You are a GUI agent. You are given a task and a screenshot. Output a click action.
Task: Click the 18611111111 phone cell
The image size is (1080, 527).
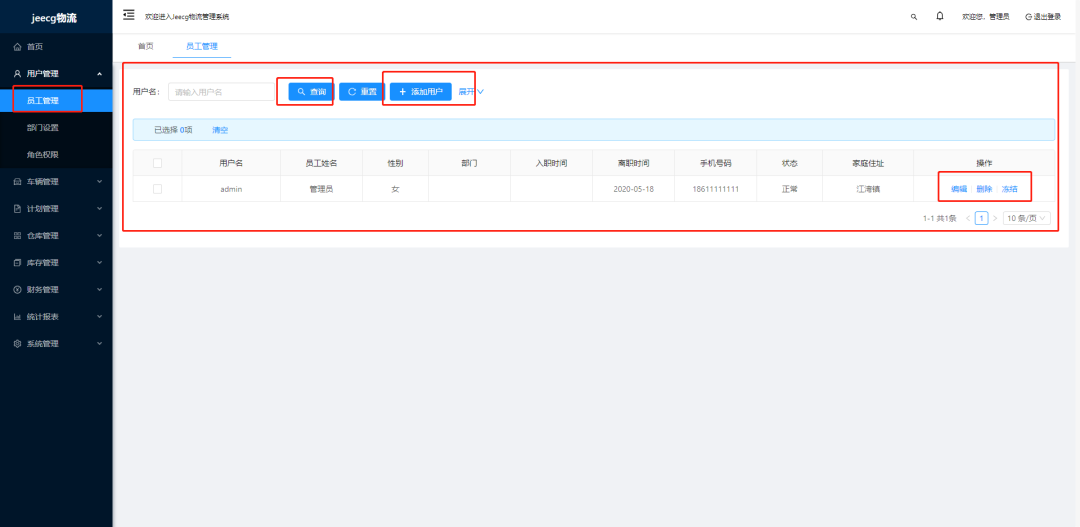[716, 189]
